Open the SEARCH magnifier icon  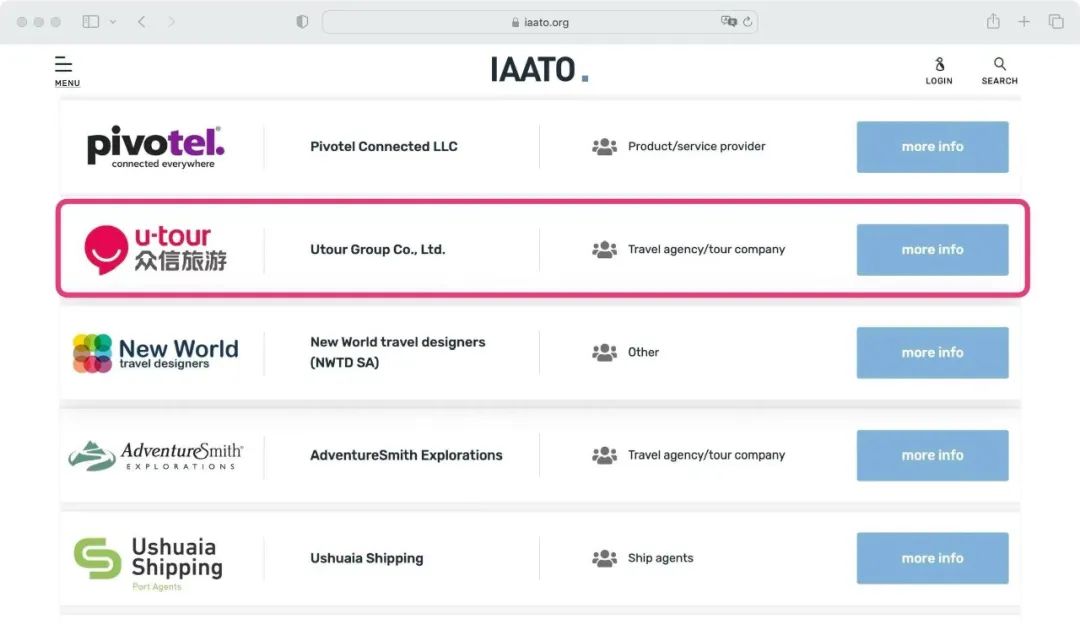pyautogui.click(x=999, y=65)
